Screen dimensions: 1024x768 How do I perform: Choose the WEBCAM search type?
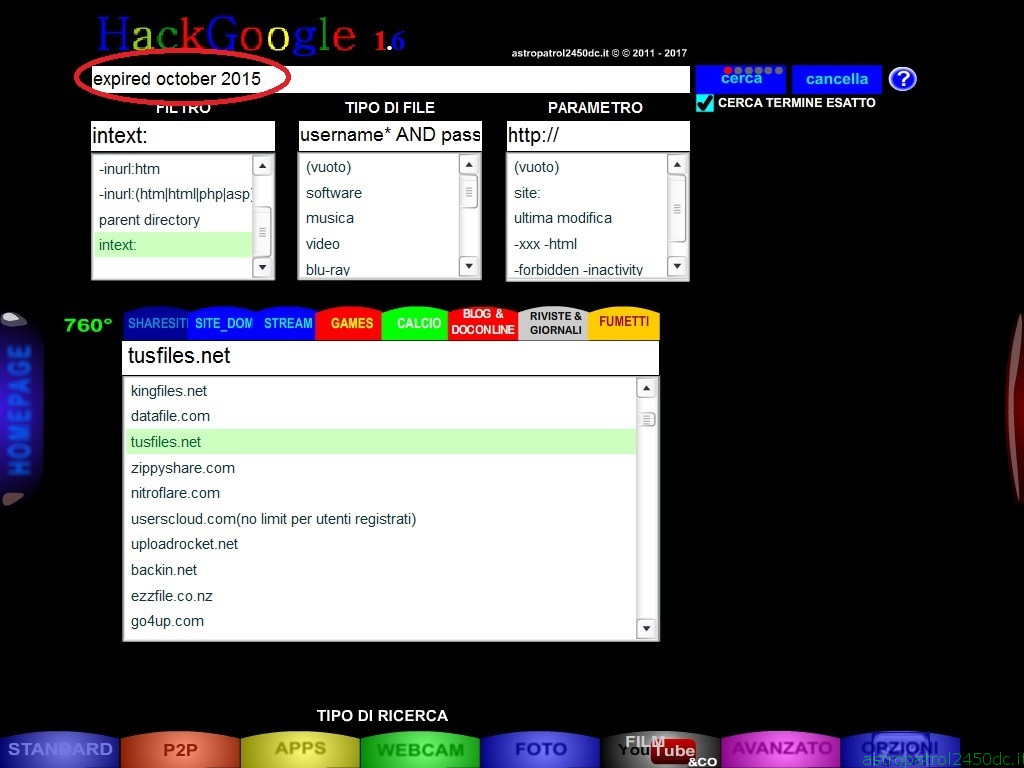421,750
